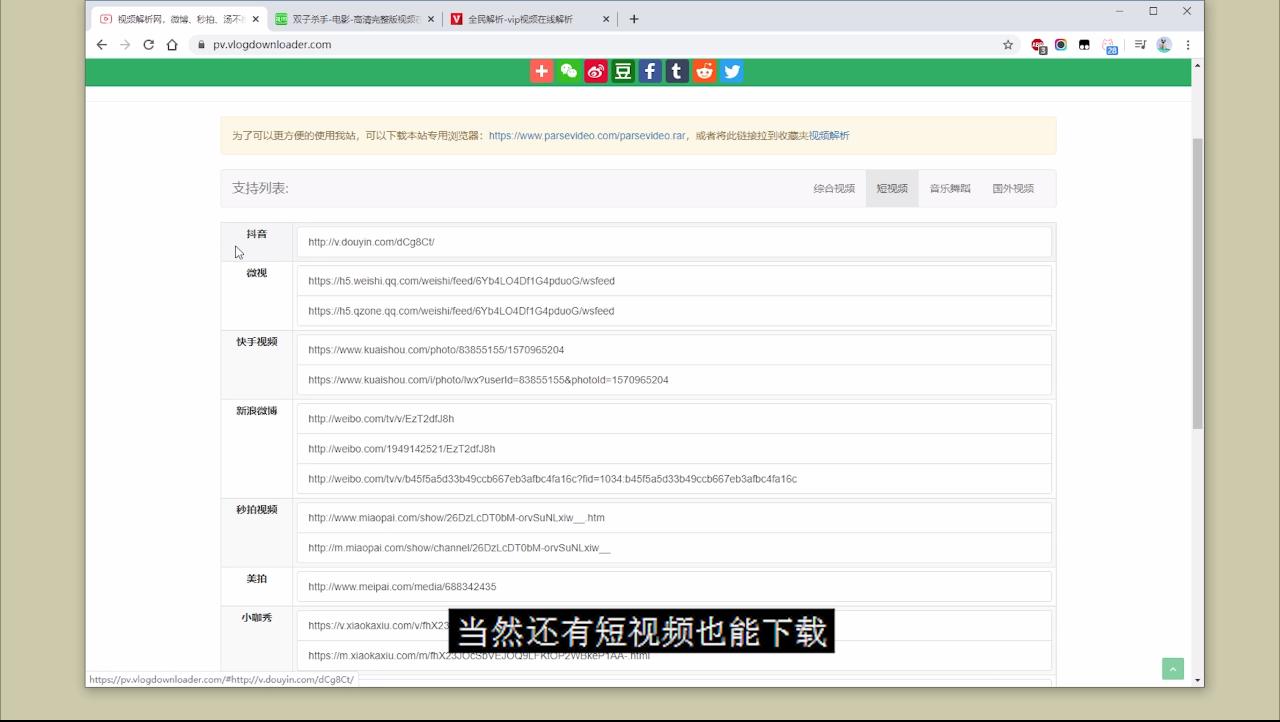Viewport: 1280px width, 722px height.
Task: Open the red plus share icon
Action: (541, 71)
